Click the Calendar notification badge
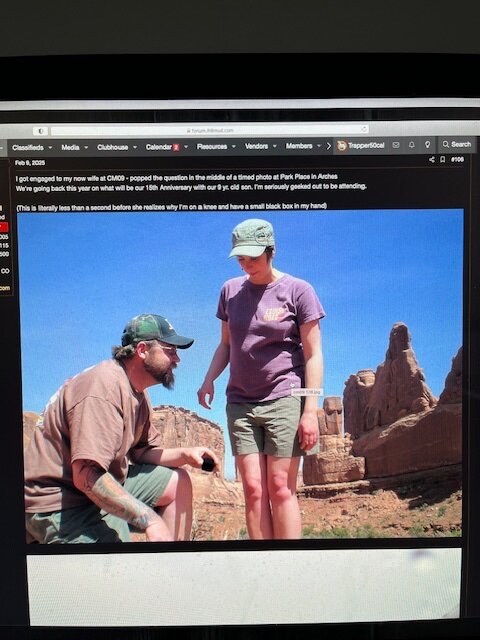480x640 pixels. point(176,147)
